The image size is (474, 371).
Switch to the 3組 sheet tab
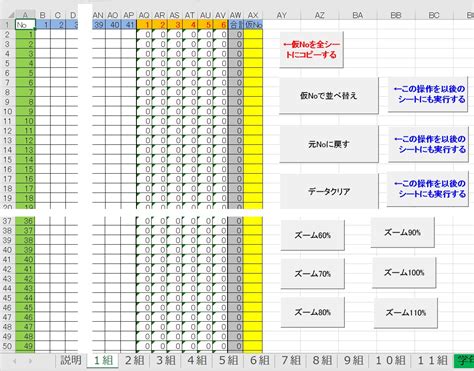(166, 360)
